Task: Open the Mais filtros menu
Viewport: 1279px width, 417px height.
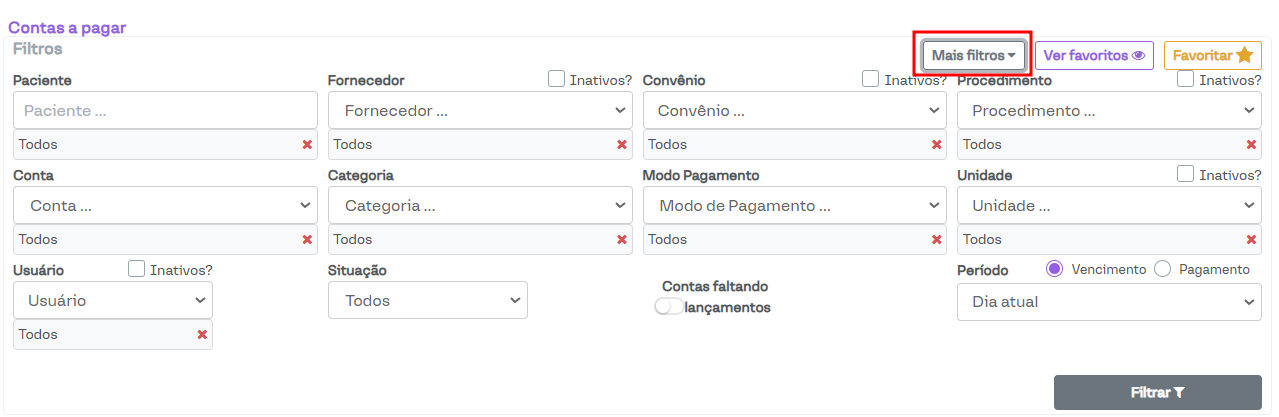Action: tap(973, 56)
